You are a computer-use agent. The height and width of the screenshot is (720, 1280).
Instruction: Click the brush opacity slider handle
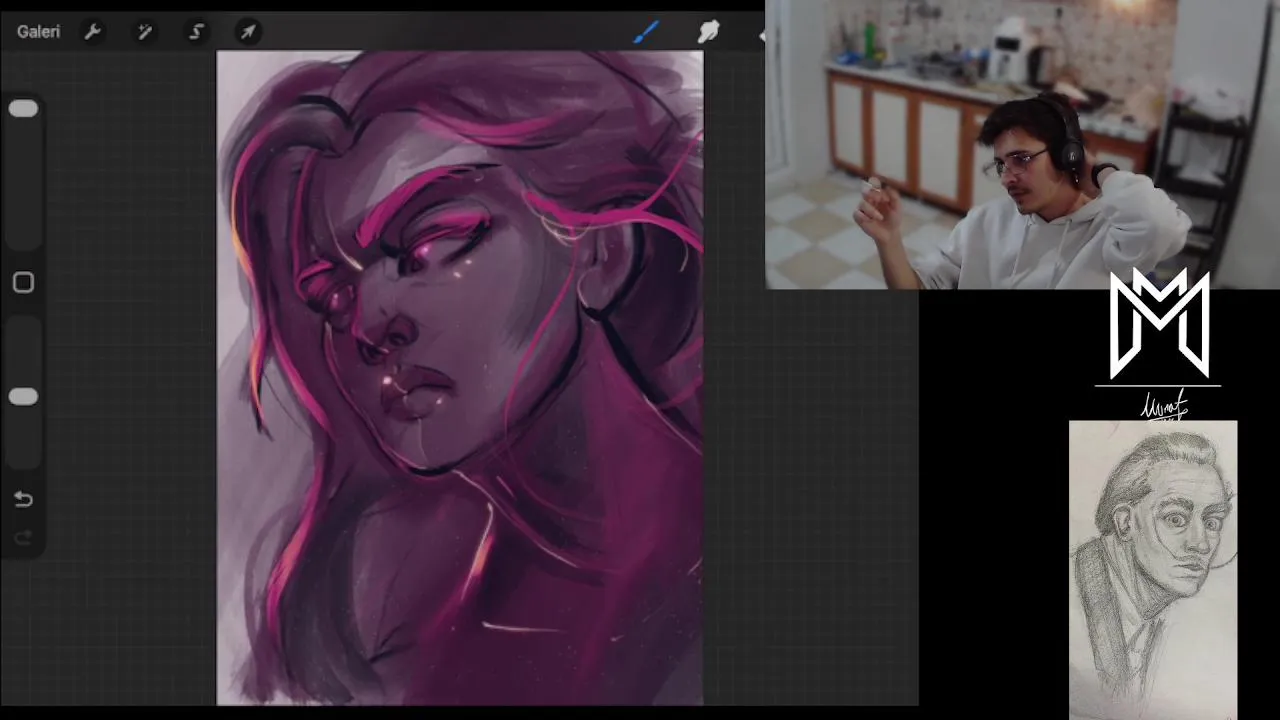tap(23, 397)
